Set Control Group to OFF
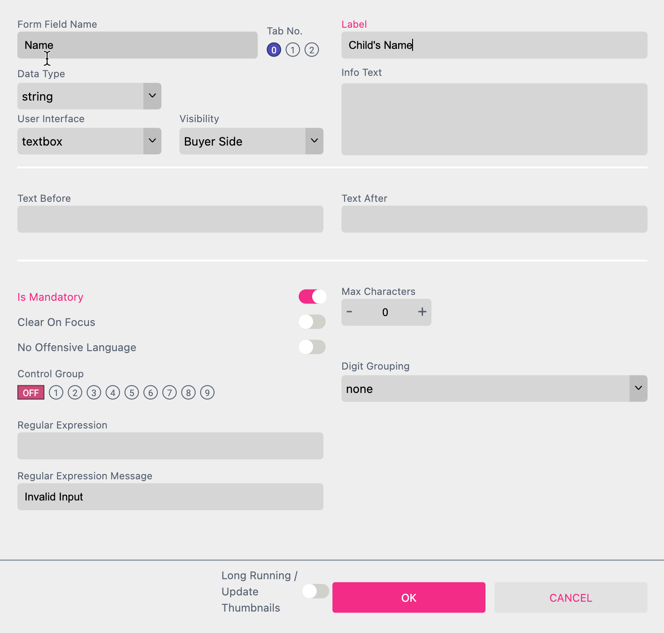Image resolution: width=664 pixels, height=633 pixels. point(31,393)
